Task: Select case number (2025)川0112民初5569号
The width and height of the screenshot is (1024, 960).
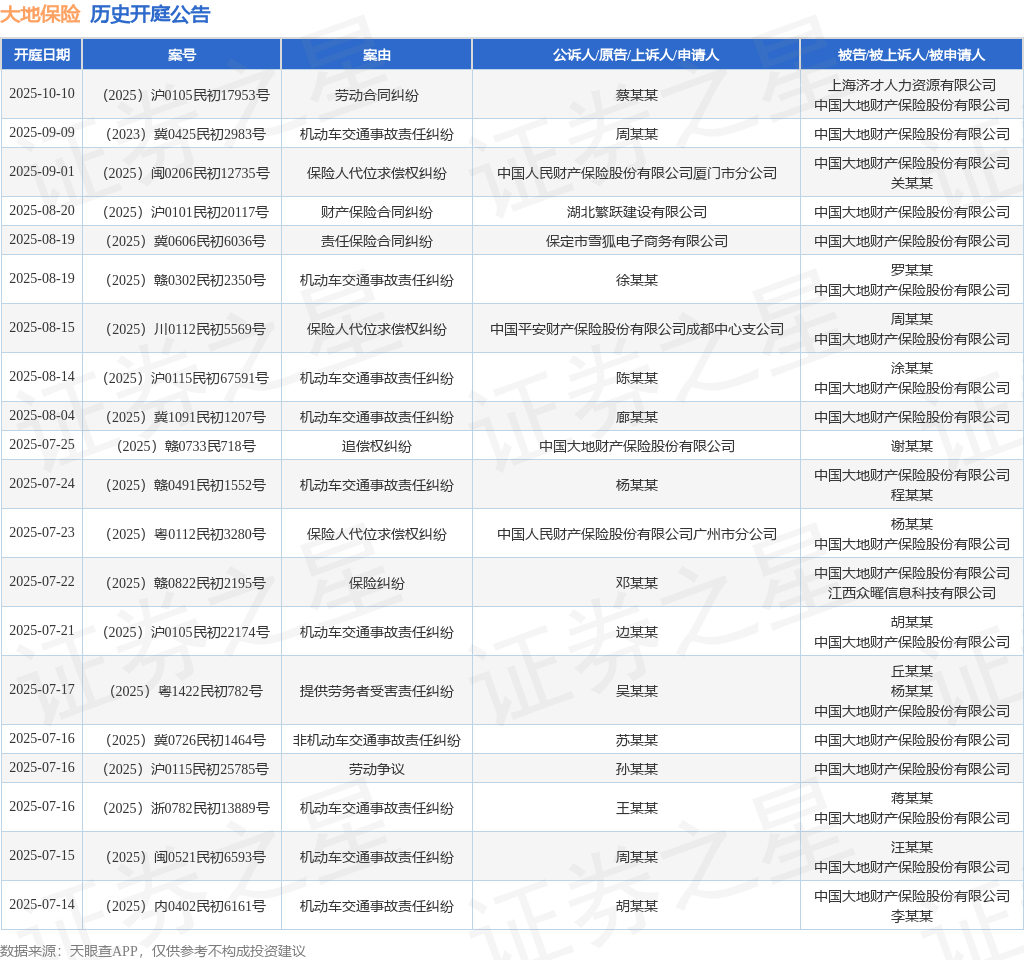Action: coord(186,330)
